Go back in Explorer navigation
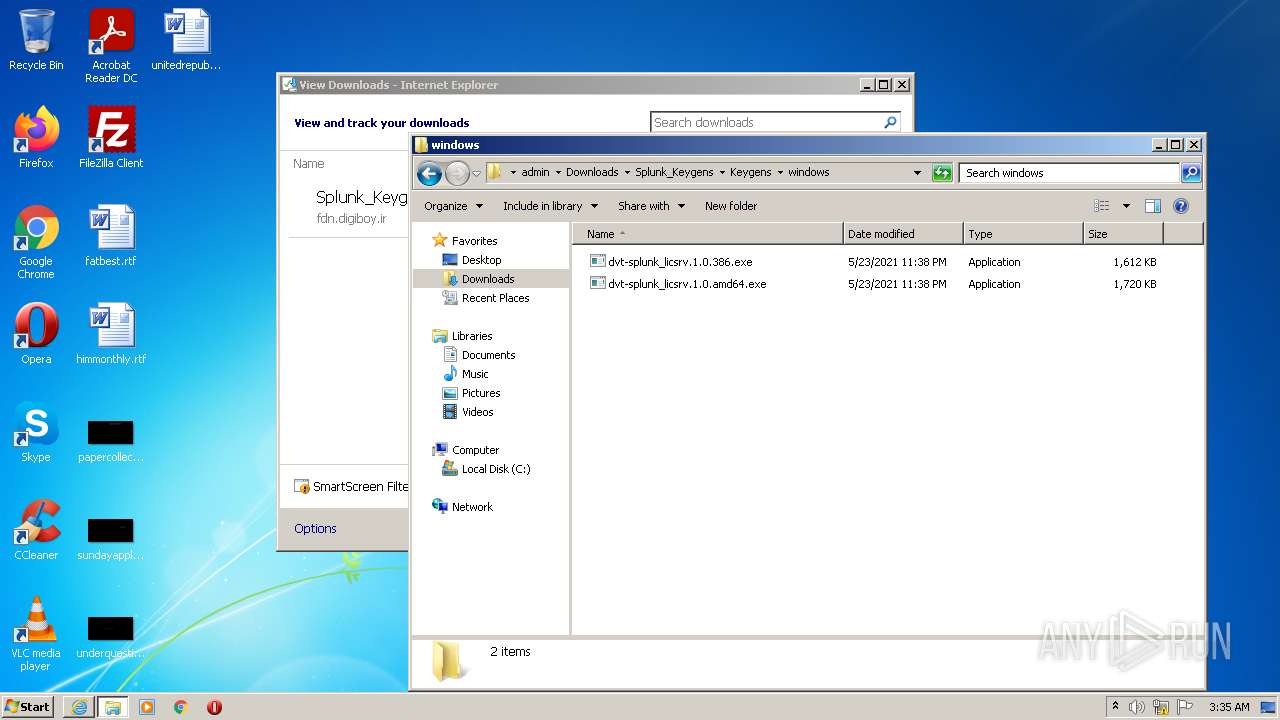 429,173
